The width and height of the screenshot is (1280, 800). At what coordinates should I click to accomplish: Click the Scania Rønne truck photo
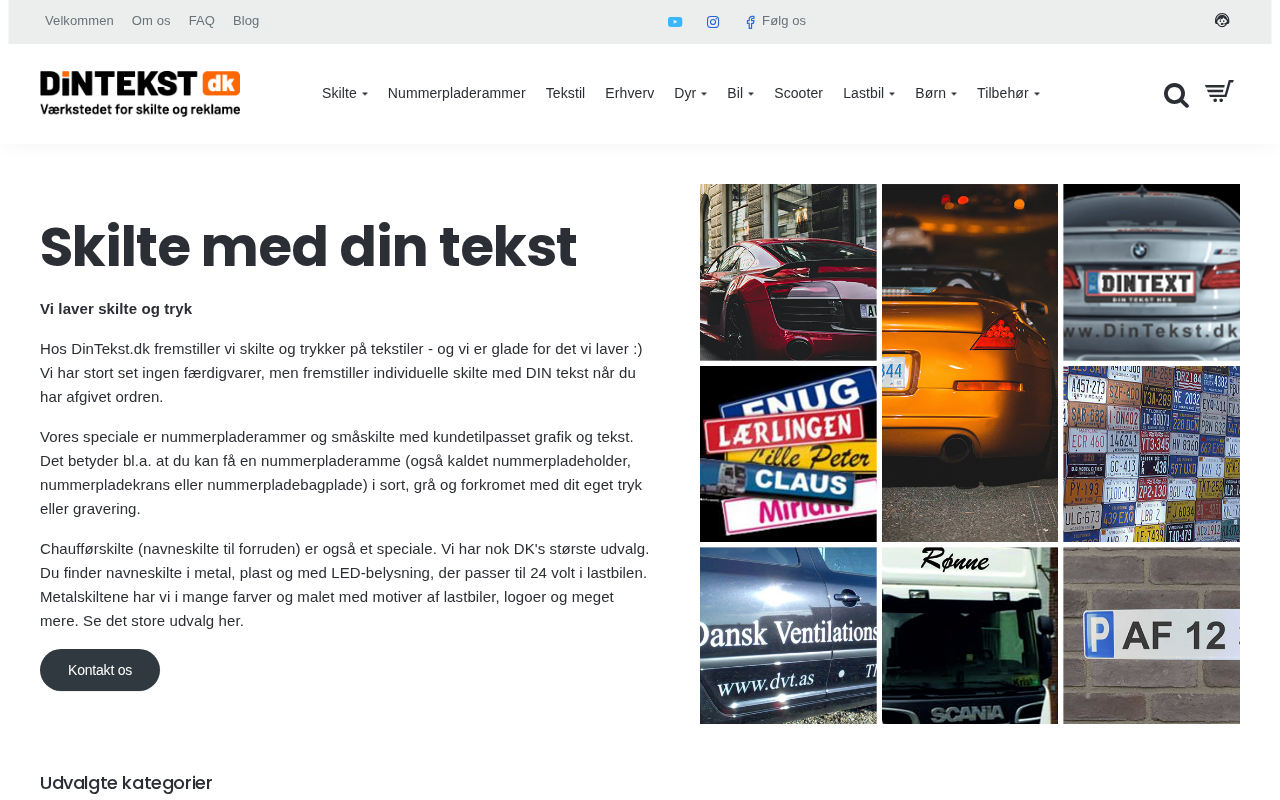pos(969,635)
